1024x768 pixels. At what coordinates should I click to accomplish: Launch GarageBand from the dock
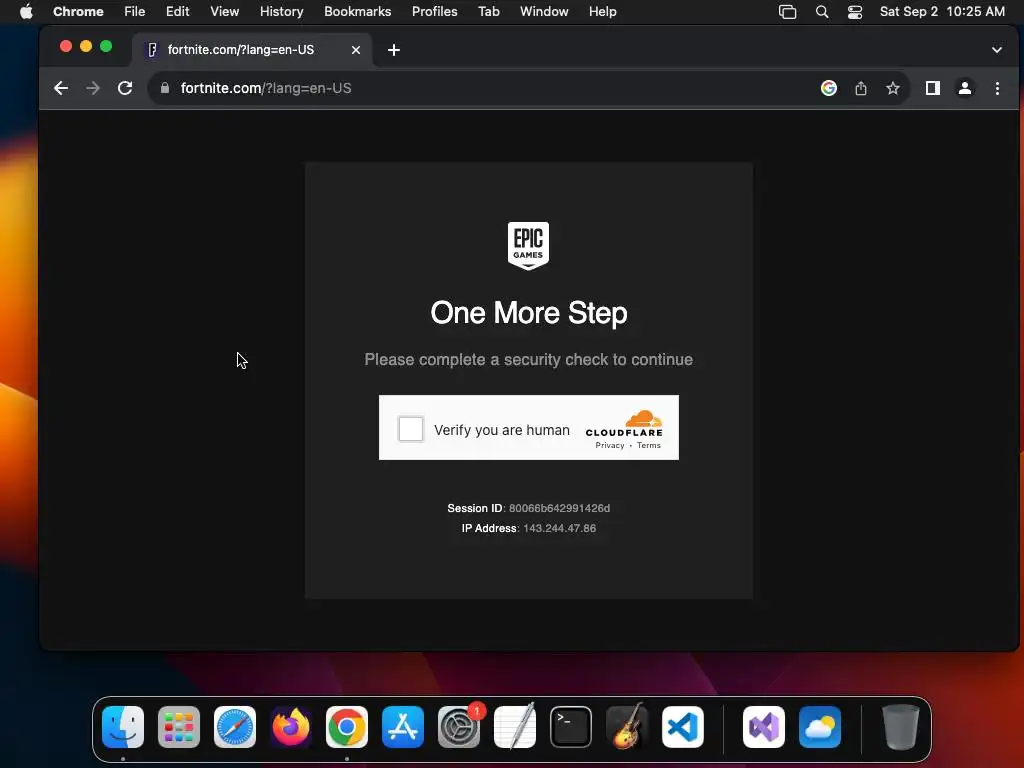coord(627,727)
